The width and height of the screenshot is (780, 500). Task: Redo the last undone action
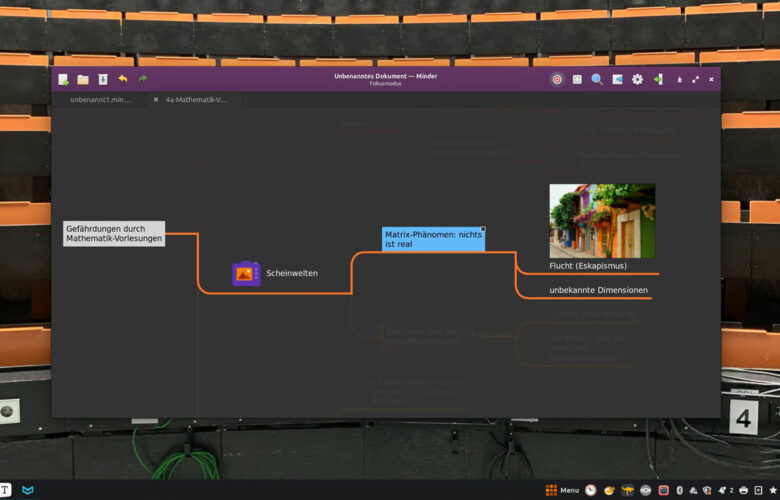tap(143, 79)
